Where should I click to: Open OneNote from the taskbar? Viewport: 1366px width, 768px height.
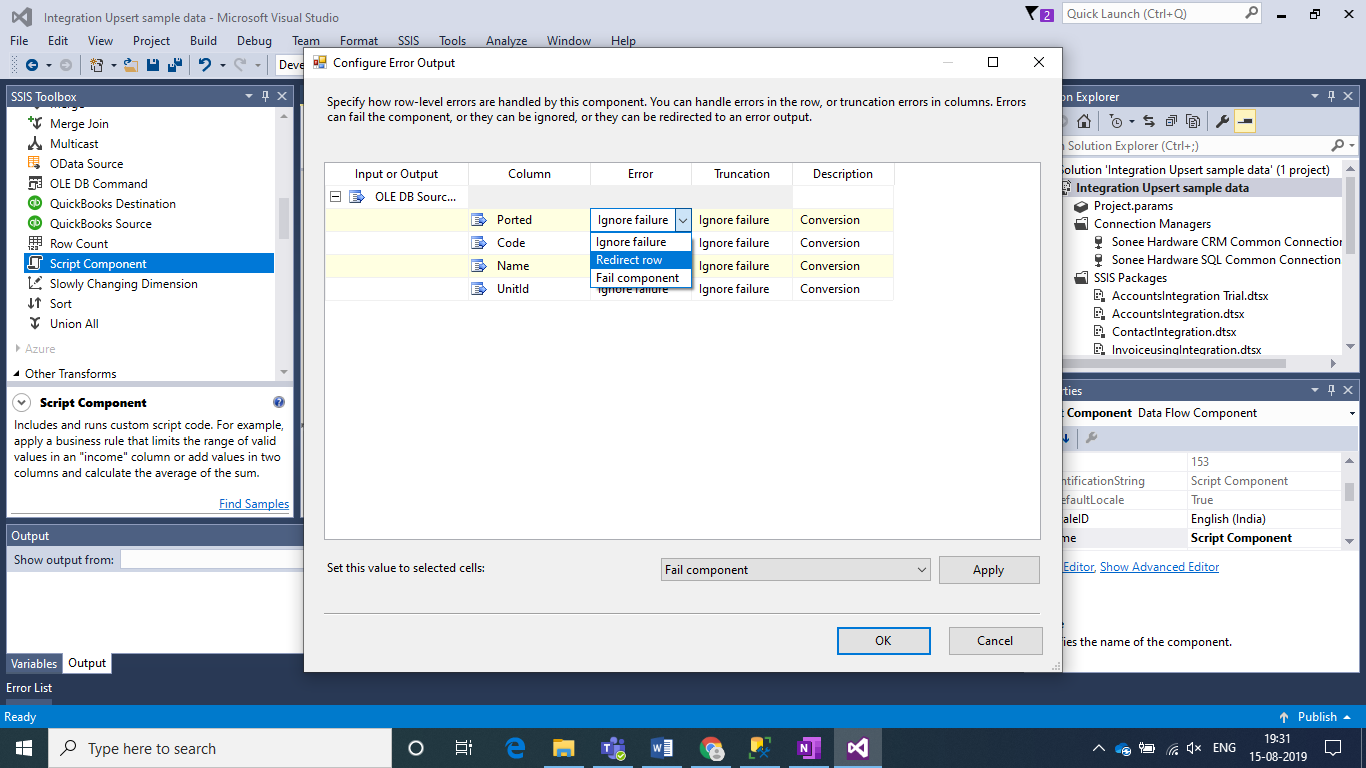809,748
